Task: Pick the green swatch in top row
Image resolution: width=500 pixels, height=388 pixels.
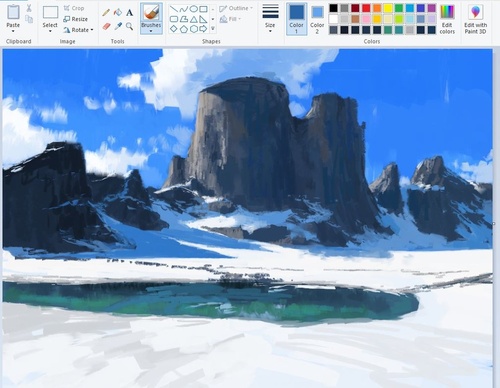Action: pos(399,8)
